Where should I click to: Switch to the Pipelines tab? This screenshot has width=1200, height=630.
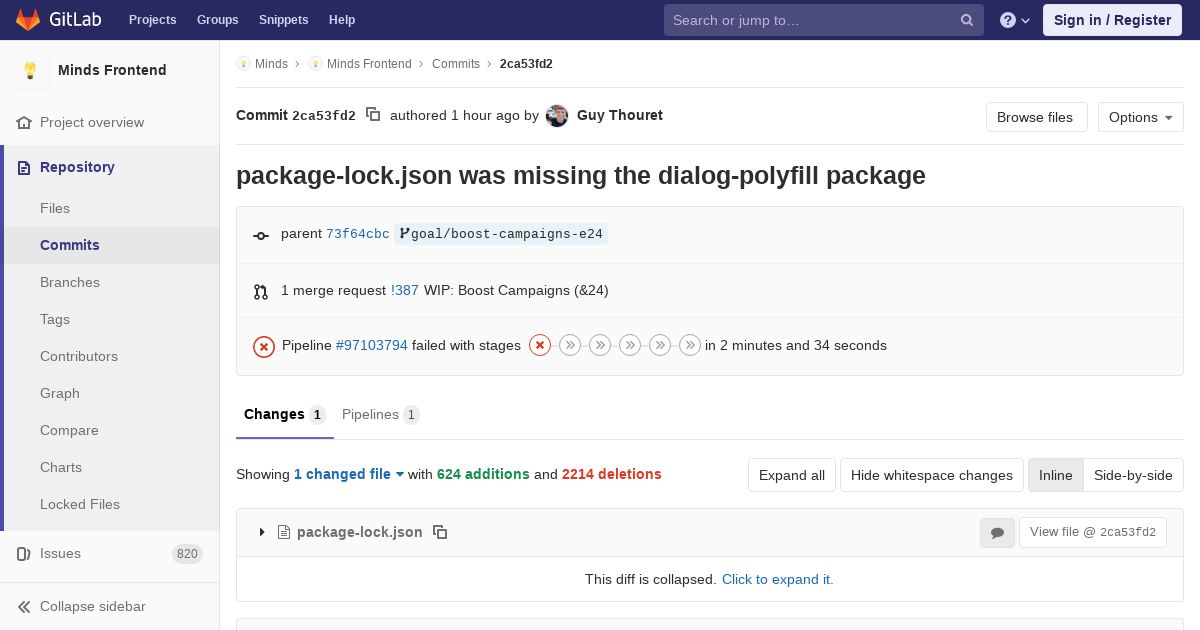[380, 414]
